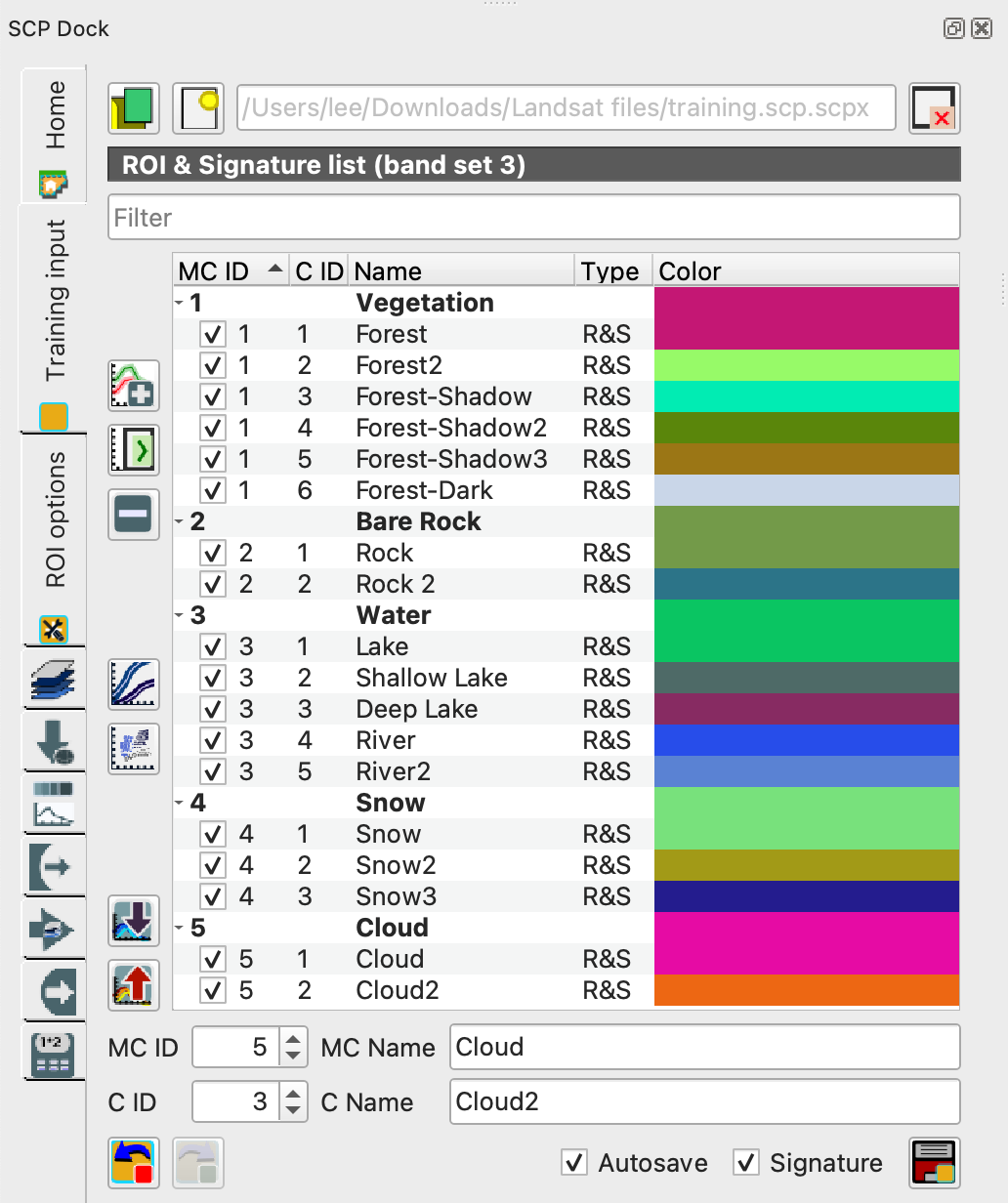This screenshot has height=1203, width=1008.
Task: Sort list by Type column header
Action: tap(614, 270)
